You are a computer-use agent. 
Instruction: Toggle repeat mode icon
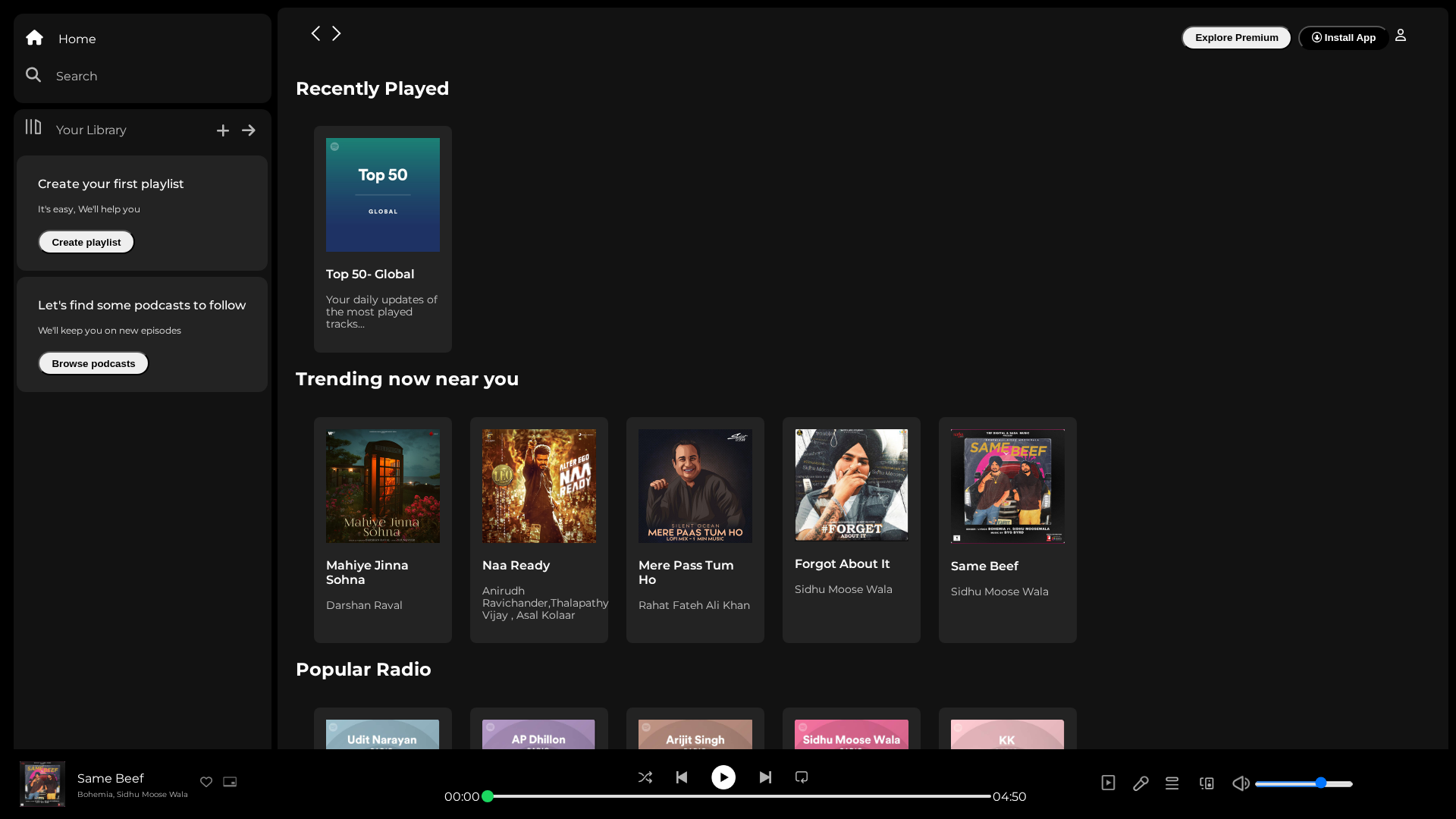802,777
